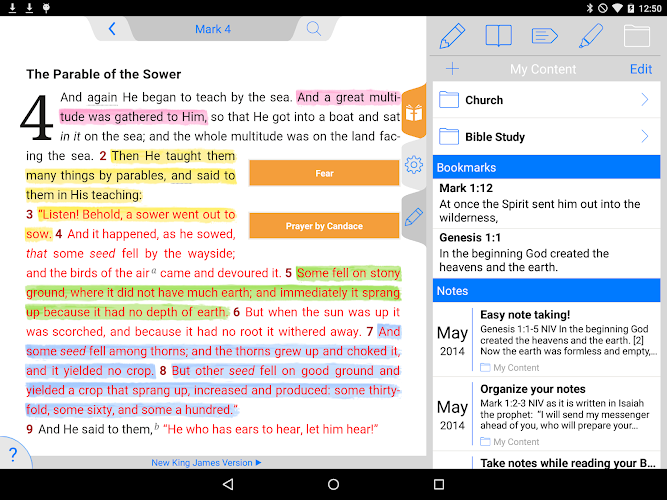Tap the Android recent apps button
Image resolution: width=667 pixels, height=500 pixels.
point(439,484)
